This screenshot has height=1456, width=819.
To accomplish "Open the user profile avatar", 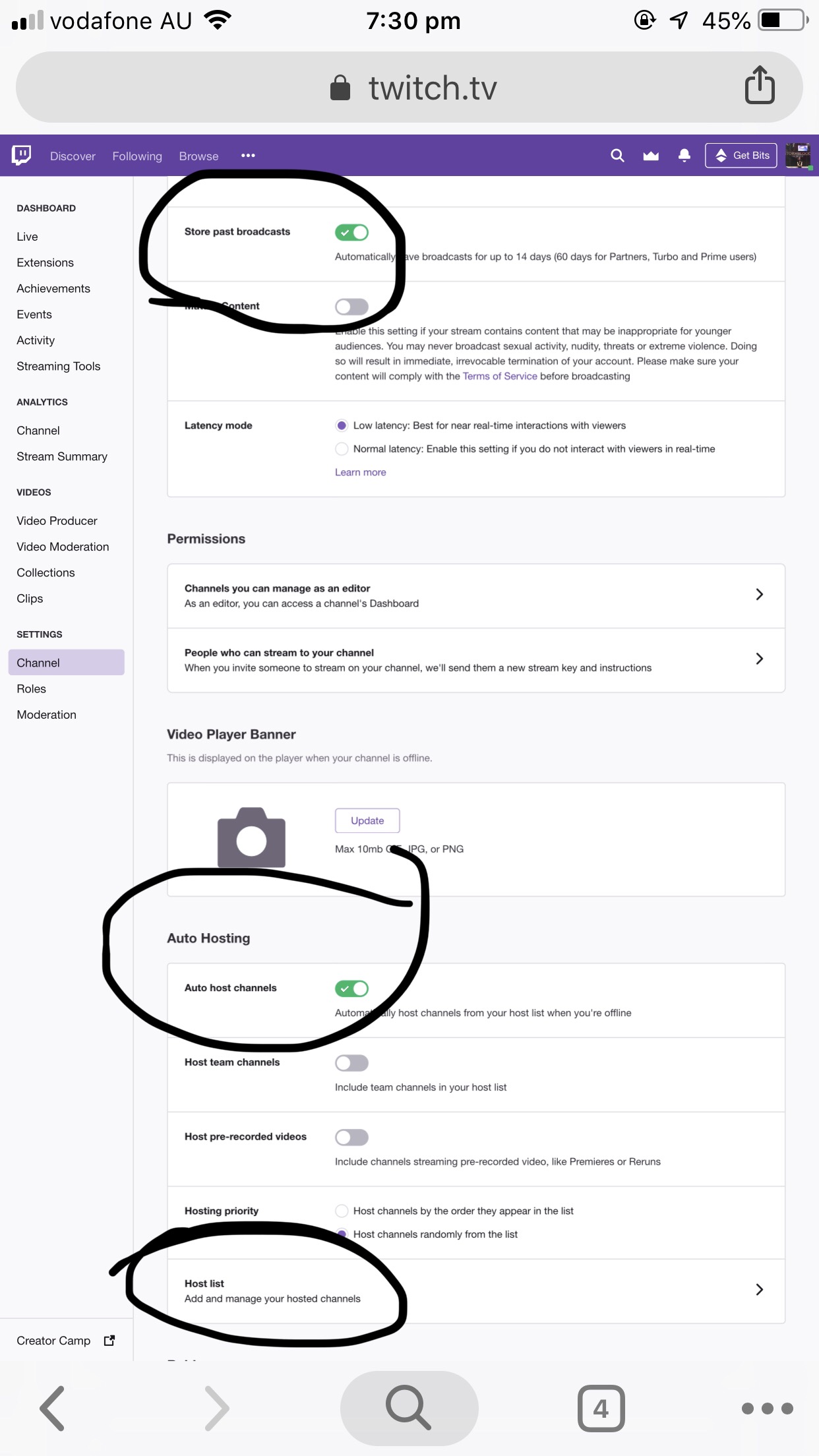I will pos(798,156).
